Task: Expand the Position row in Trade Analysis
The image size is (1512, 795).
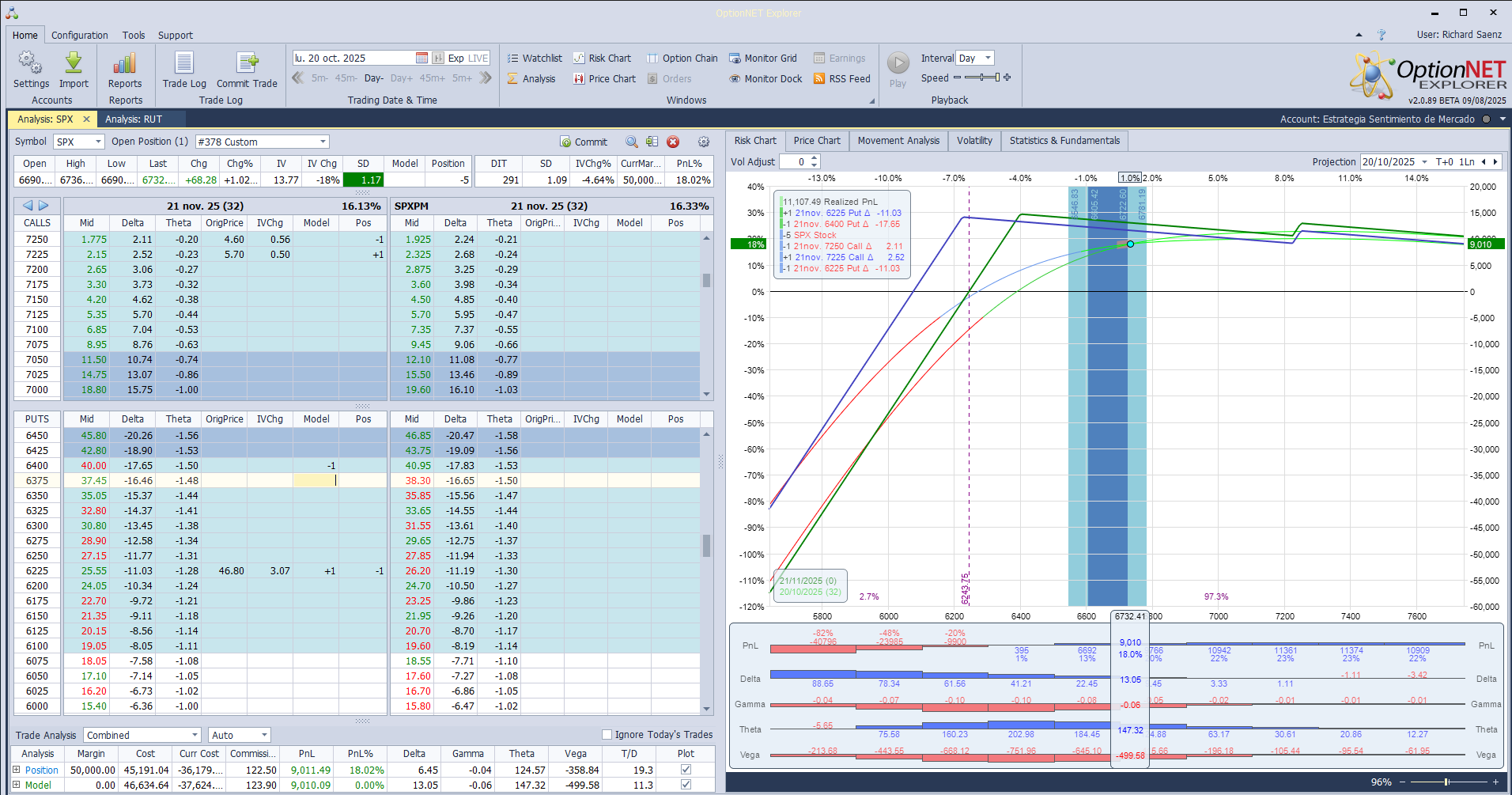Action: [16, 770]
